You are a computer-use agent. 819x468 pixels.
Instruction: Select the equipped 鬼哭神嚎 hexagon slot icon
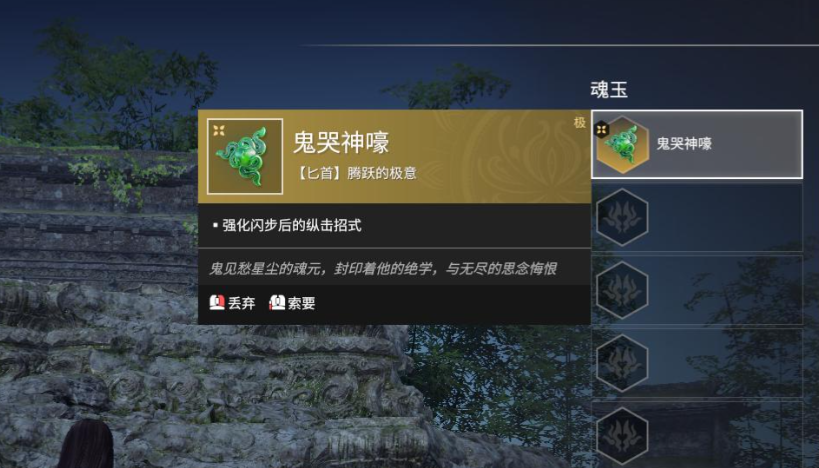click(622, 145)
